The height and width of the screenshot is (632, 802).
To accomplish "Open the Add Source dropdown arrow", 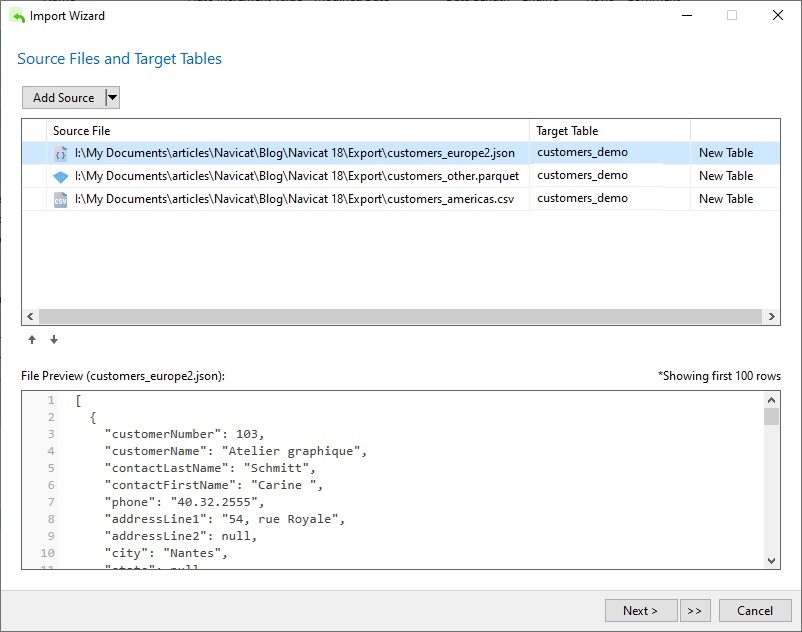I will [113, 98].
